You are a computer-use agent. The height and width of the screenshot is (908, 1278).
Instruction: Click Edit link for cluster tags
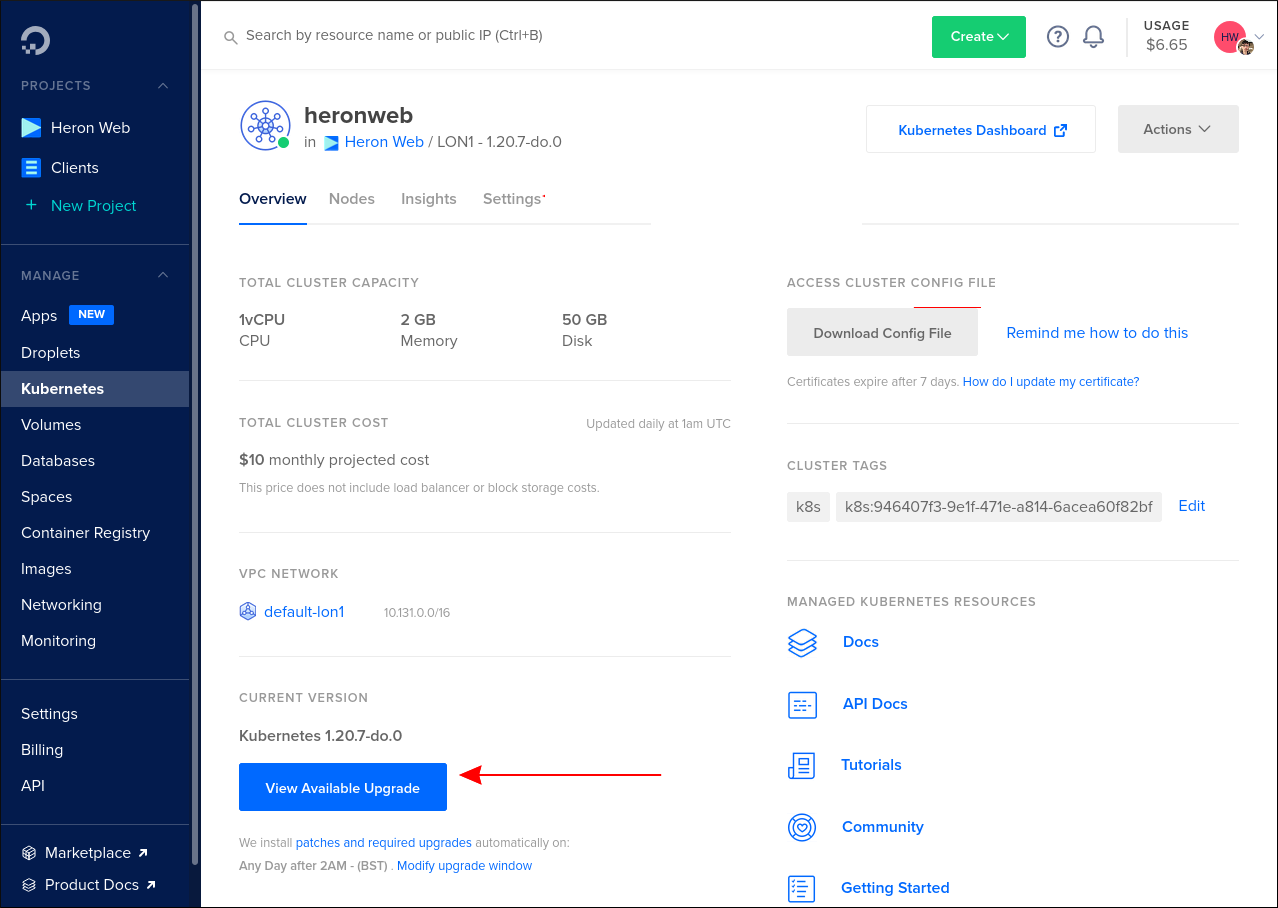pyautogui.click(x=1192, y=506)
